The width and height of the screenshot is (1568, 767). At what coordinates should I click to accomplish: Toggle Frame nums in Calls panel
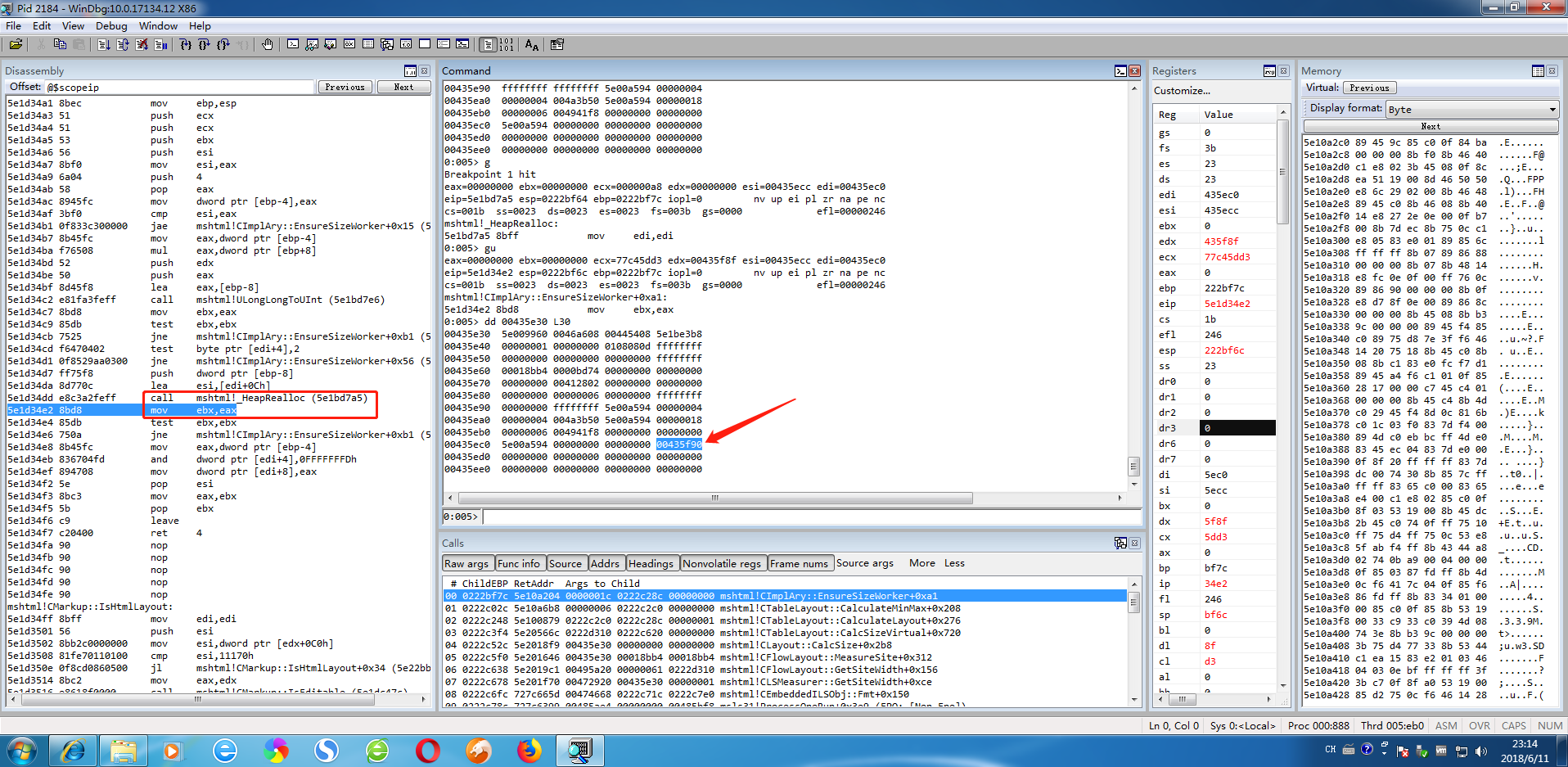[799, 563]
